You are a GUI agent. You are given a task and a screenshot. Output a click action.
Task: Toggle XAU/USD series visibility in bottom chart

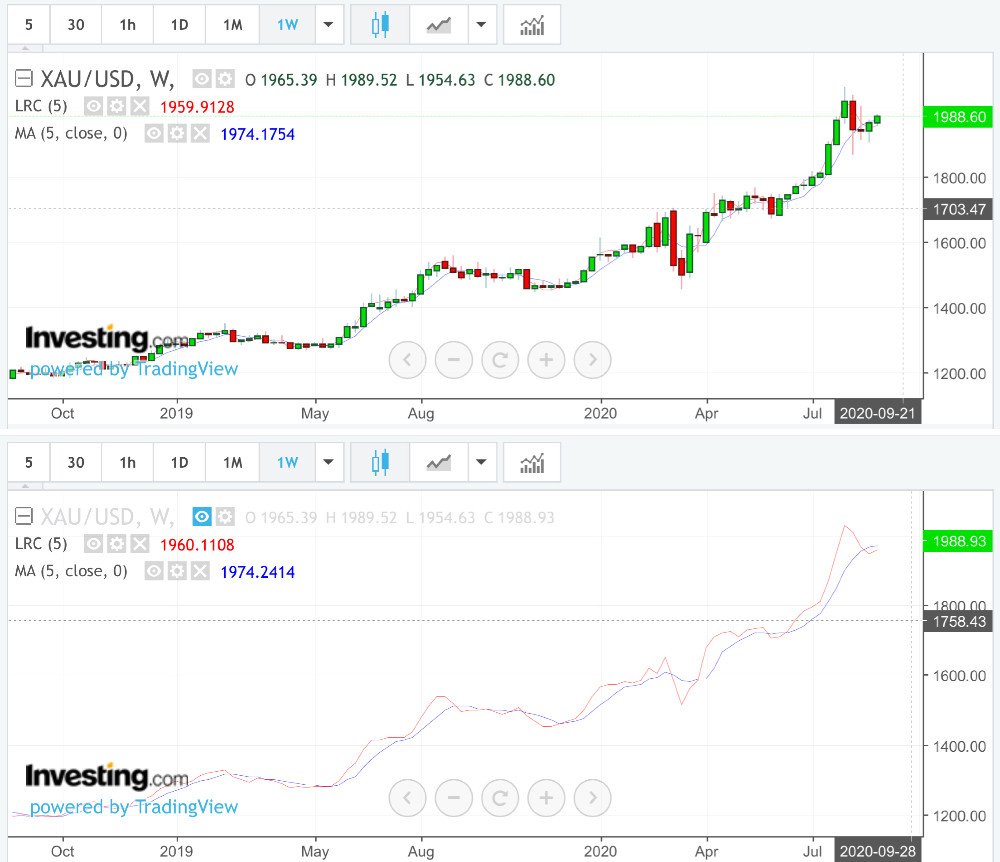pos(202,517)
